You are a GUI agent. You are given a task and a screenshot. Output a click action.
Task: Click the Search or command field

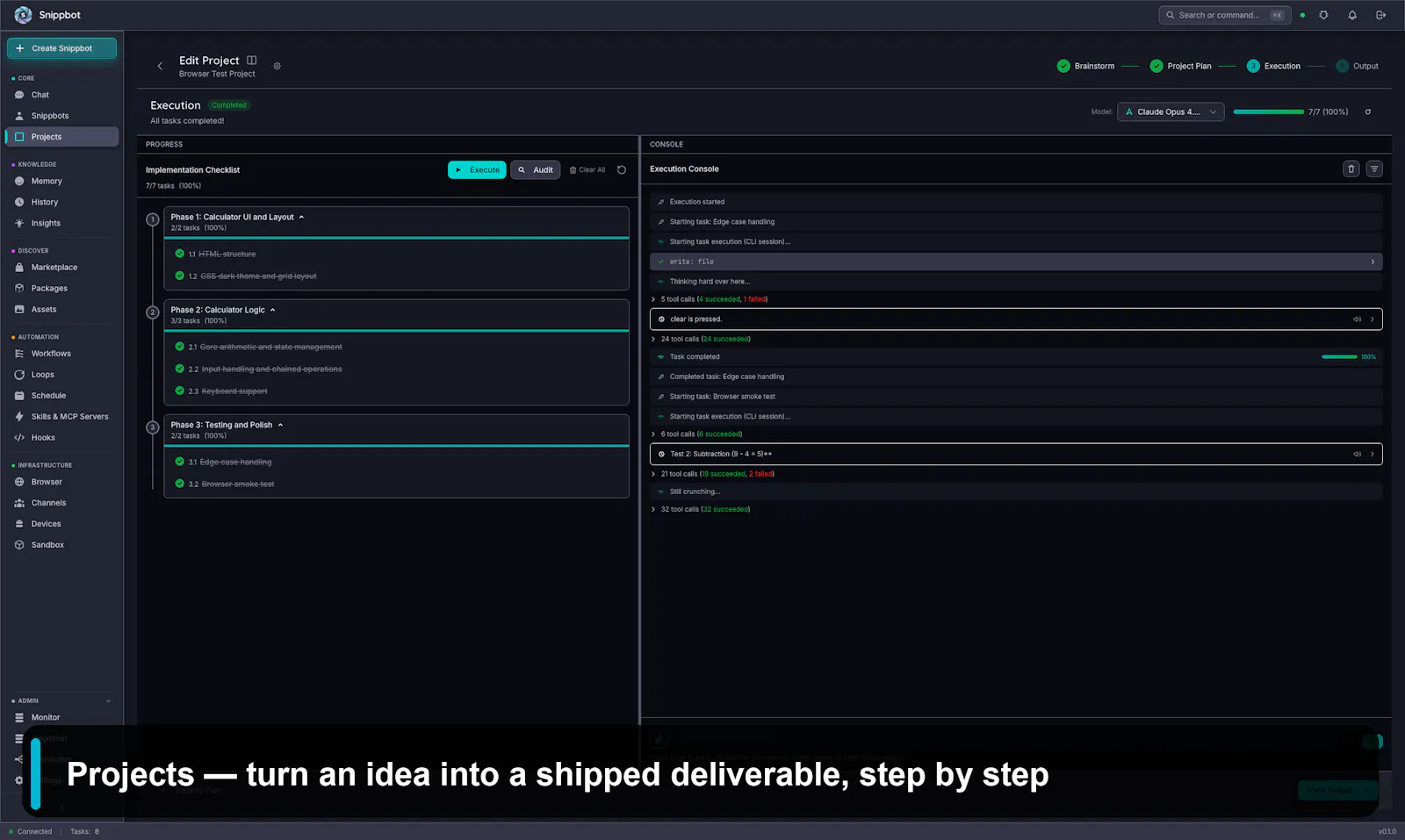click(x=1225, y=15)
